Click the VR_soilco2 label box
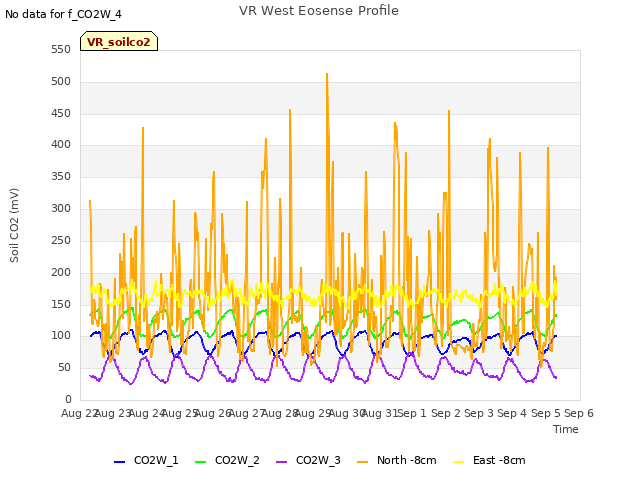The height and width of the screenshot is (480, 640). click(119, 41)
